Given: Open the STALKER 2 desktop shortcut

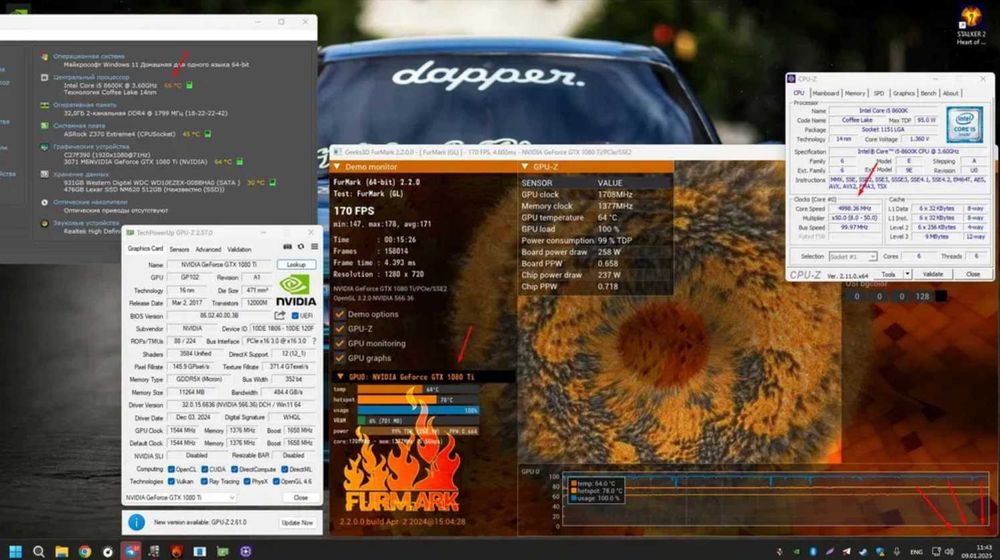Looking at the screenshot, I should (971, 26).
